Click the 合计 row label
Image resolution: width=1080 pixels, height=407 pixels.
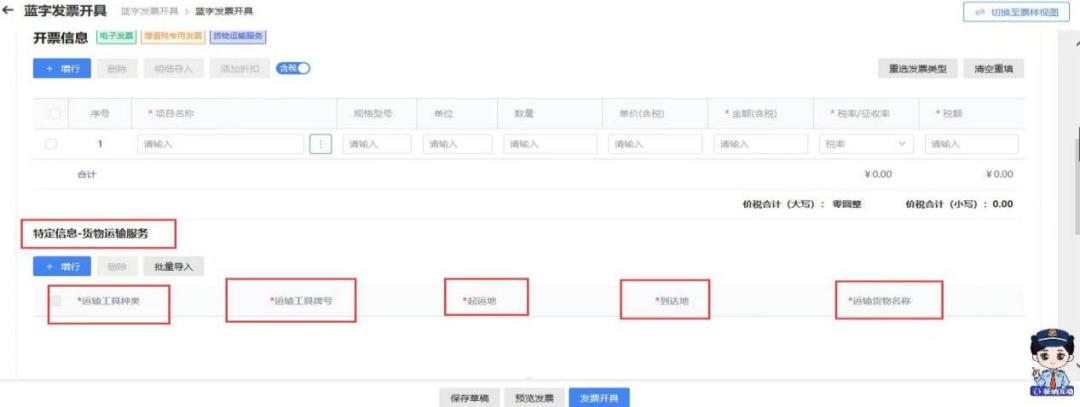[87, 174]
